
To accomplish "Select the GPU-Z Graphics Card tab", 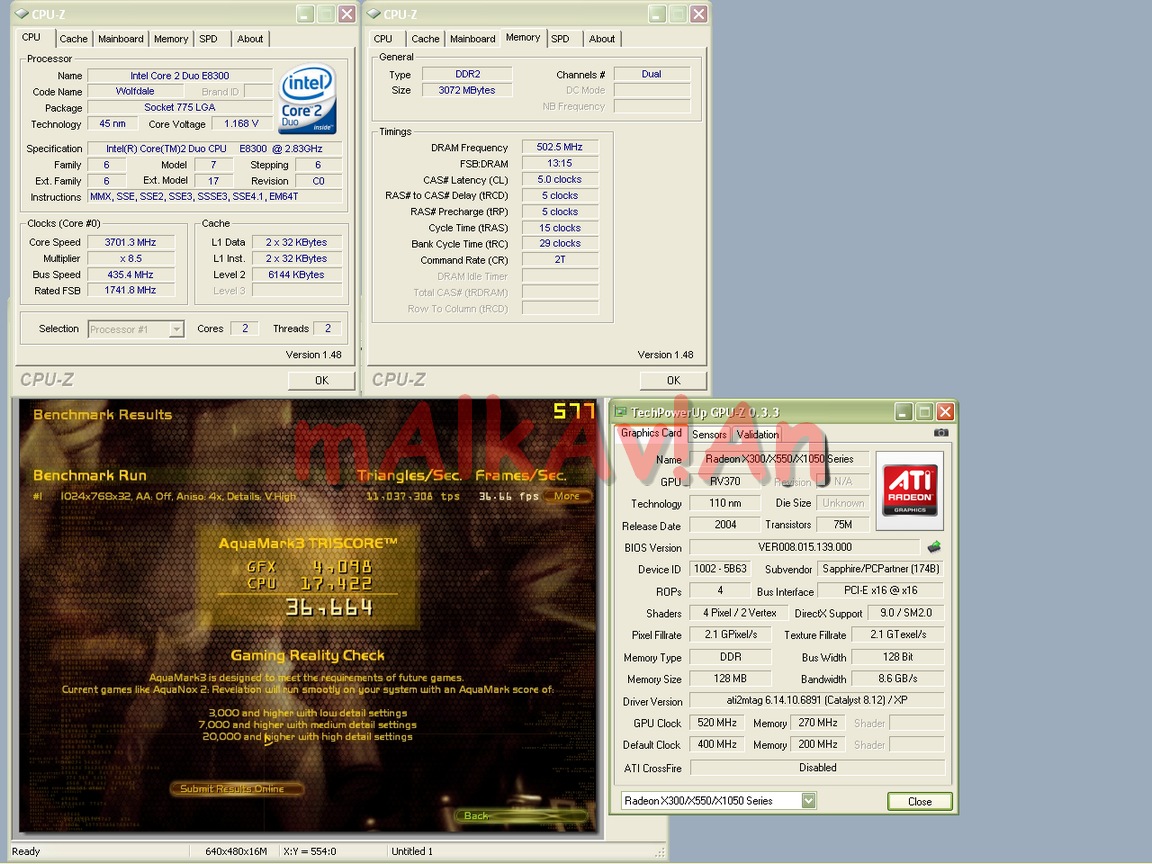I will tap(651, 433).
